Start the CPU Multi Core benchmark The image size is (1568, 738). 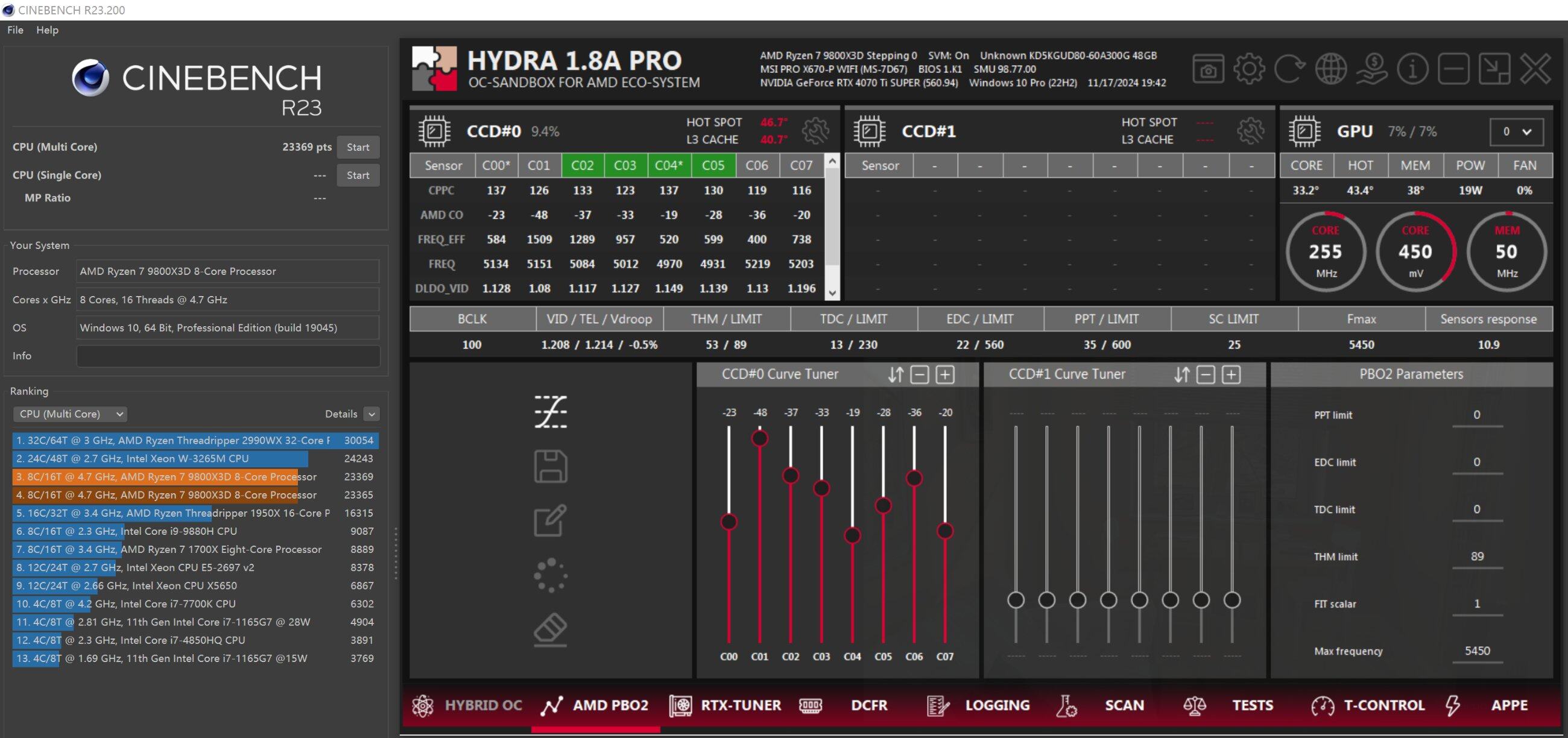click(358, 147)
